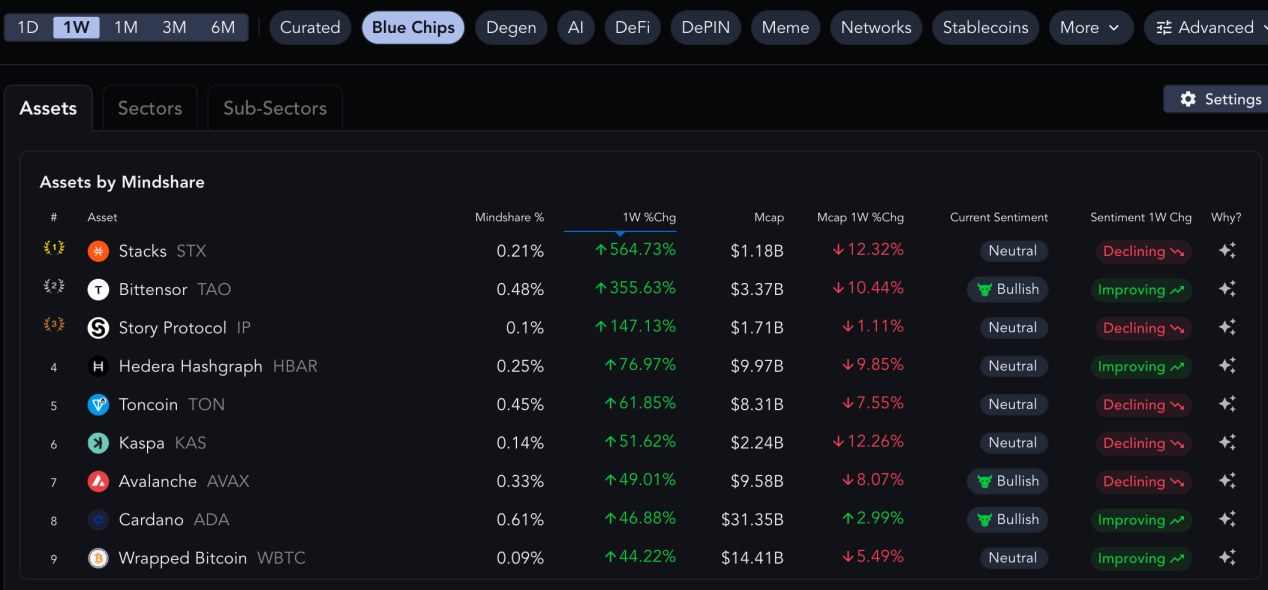Toggle the DeFi filter chip
The height and width of the screenshot is (590, 1268).
pos(632,27)
